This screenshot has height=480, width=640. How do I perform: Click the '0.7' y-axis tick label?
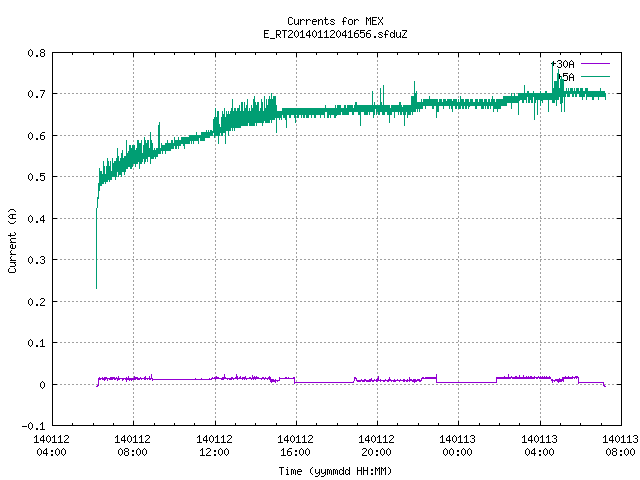pos(36,94)
